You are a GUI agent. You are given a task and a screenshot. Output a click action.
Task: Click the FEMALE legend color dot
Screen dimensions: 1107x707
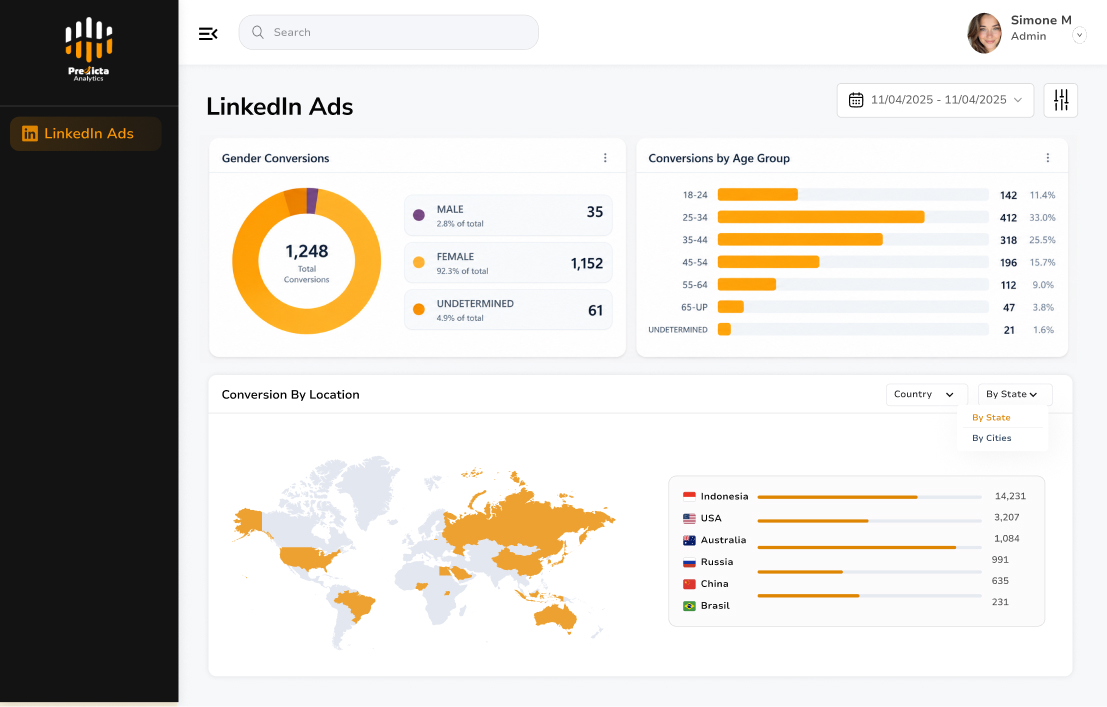click(419, 262)
